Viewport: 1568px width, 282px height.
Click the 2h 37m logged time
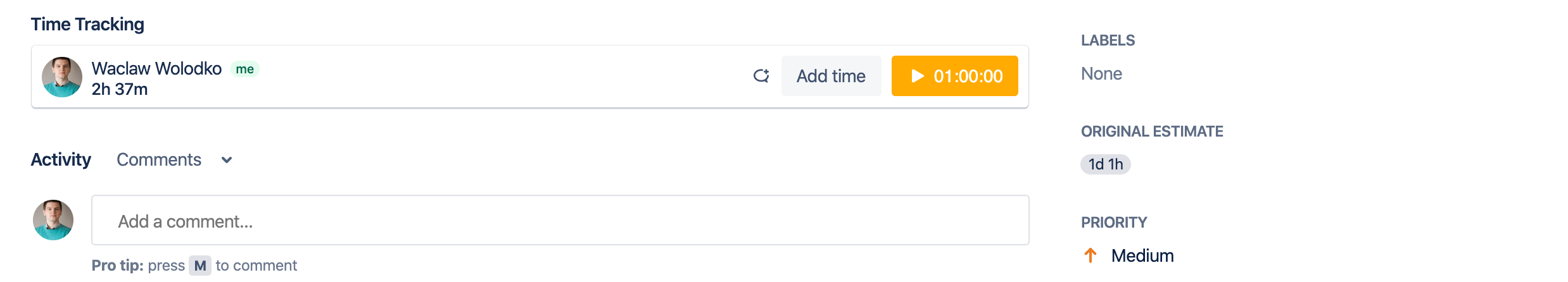(120, 89)
